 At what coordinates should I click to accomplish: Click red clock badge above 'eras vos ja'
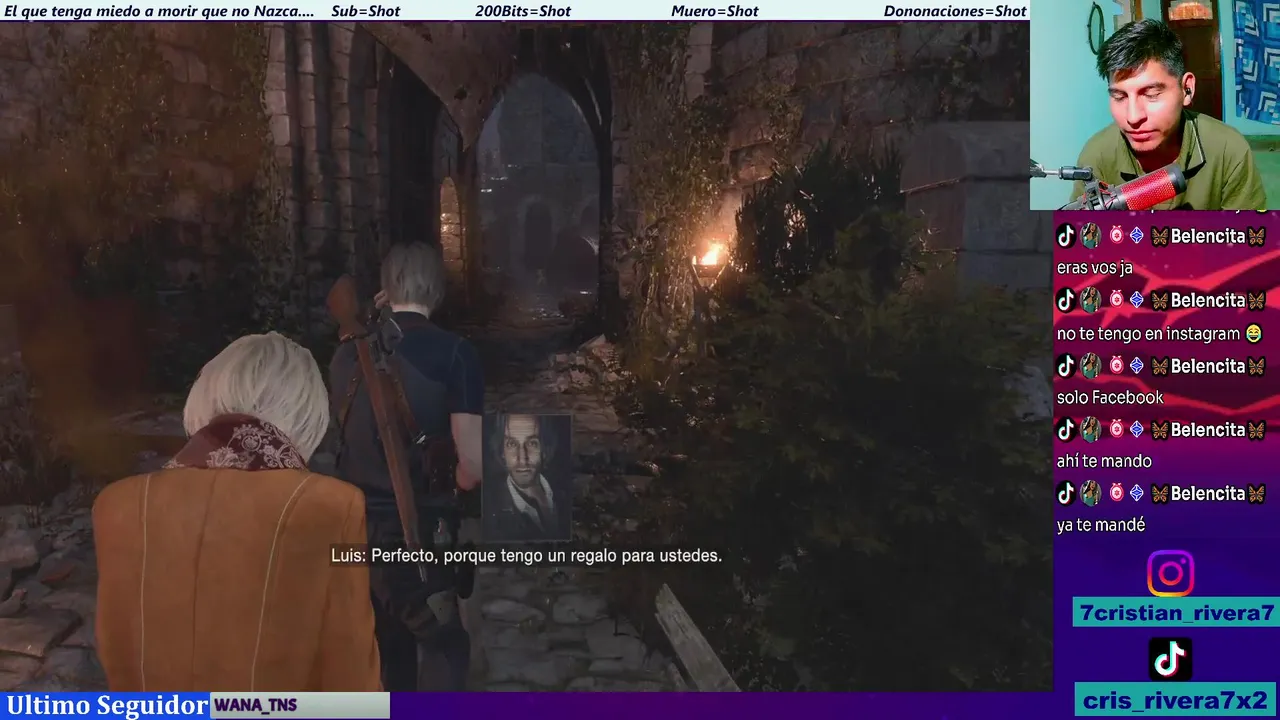click(x=1116, y=236)
